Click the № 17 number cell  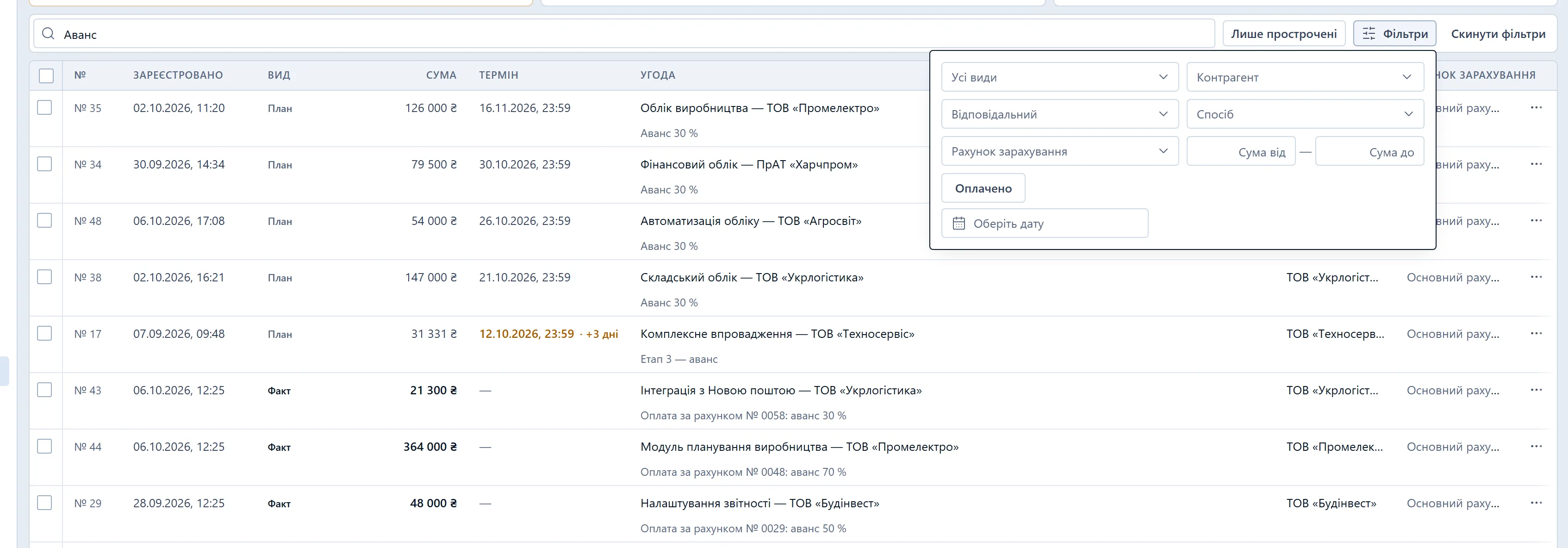[87, 334]
